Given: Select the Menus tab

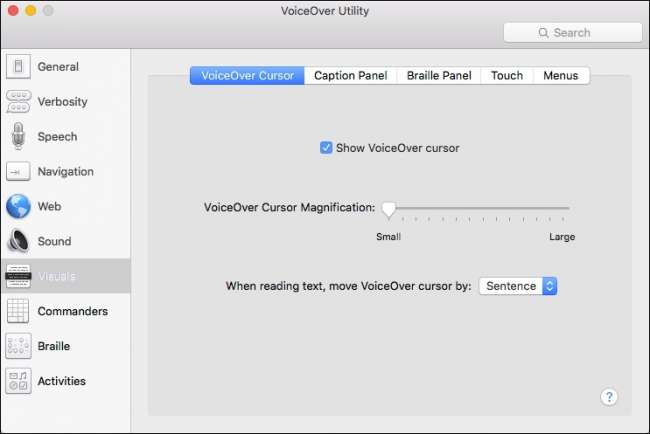Looking at the screenshot, I should tap(561, 75).
